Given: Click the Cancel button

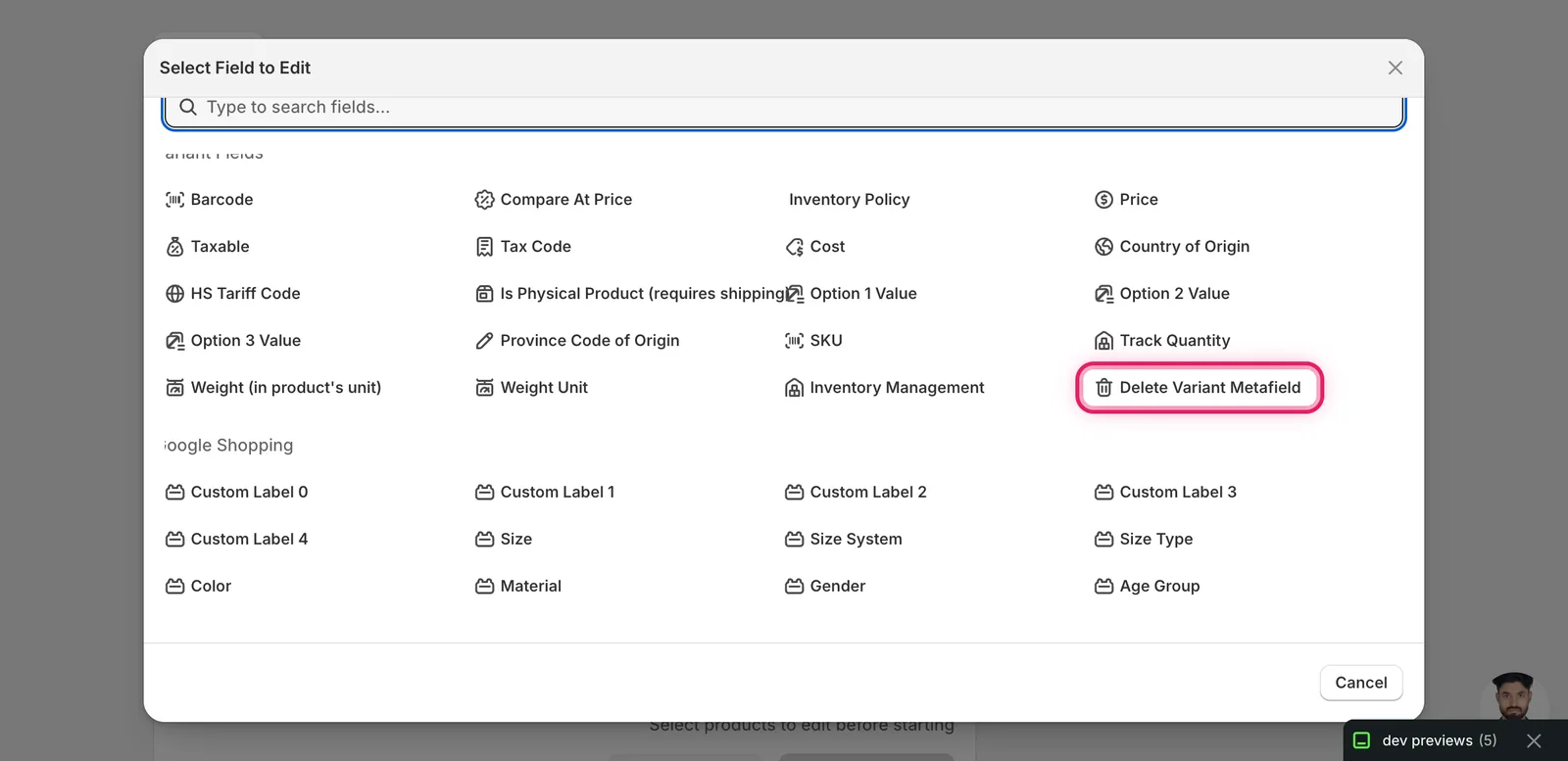Looking at the screenshot, I should click(x=1361, y=683).
